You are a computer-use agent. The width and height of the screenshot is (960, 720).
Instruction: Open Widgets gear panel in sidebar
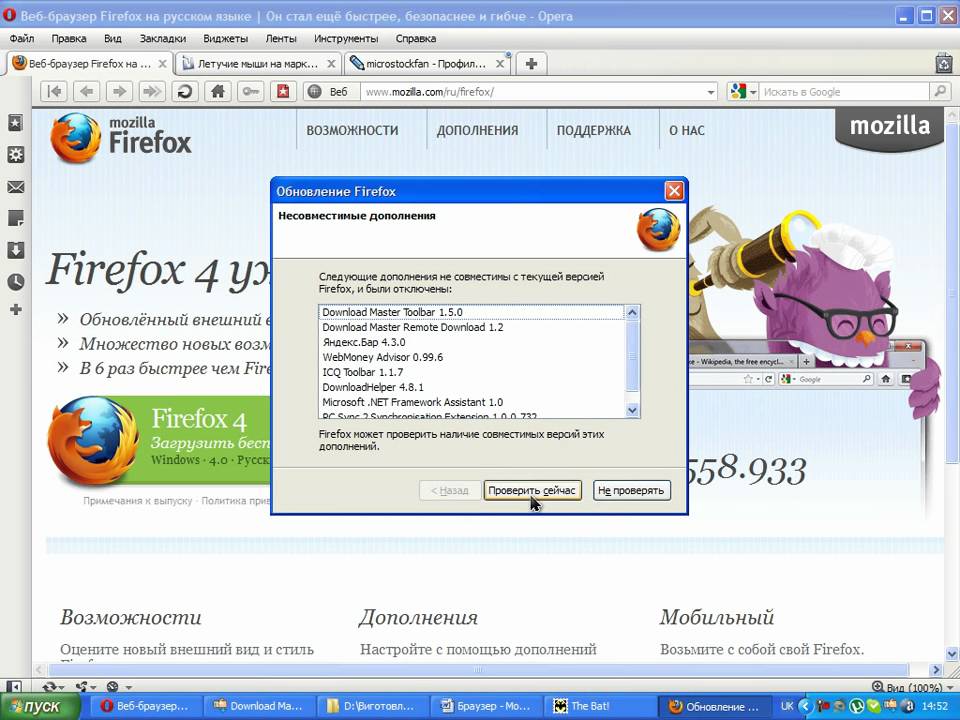(x=15, y=154)
